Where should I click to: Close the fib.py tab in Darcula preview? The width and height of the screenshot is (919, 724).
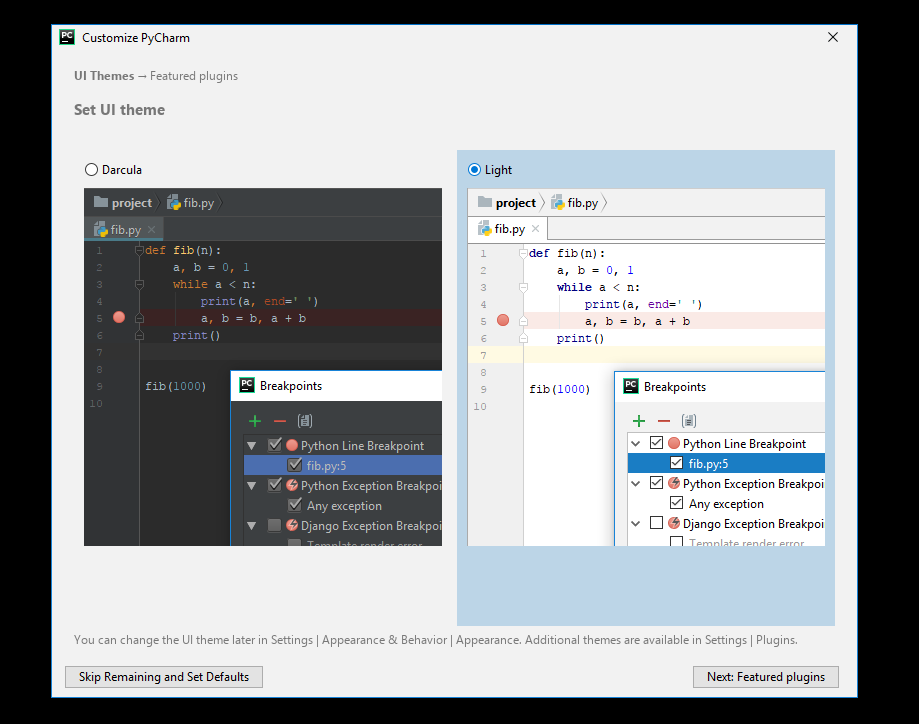151,230
